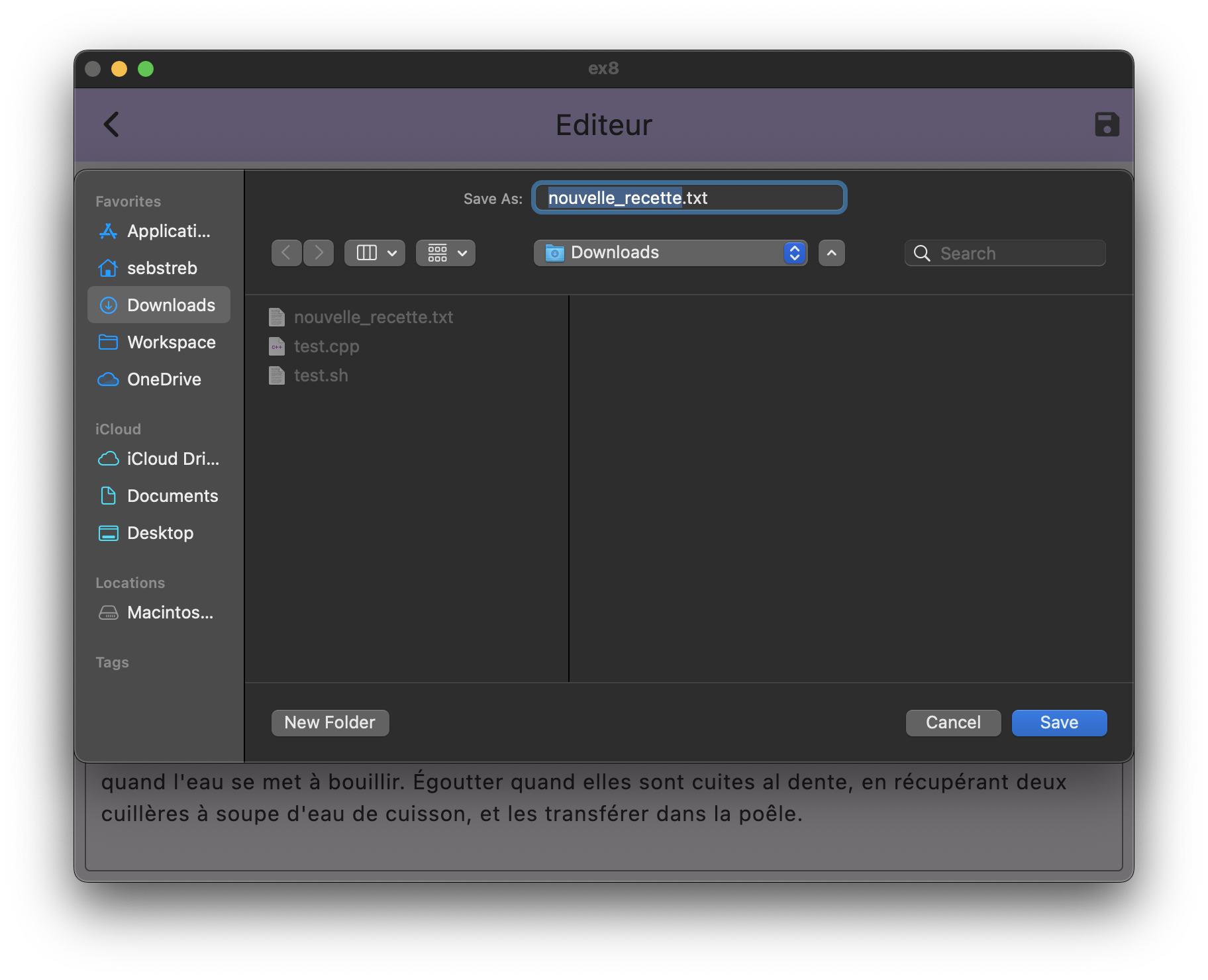Image resolution: width=1208 pixels, height=980 pixels.
Task: Click the floppy disk save icon in Editeur header
Action: point(1106,124)
